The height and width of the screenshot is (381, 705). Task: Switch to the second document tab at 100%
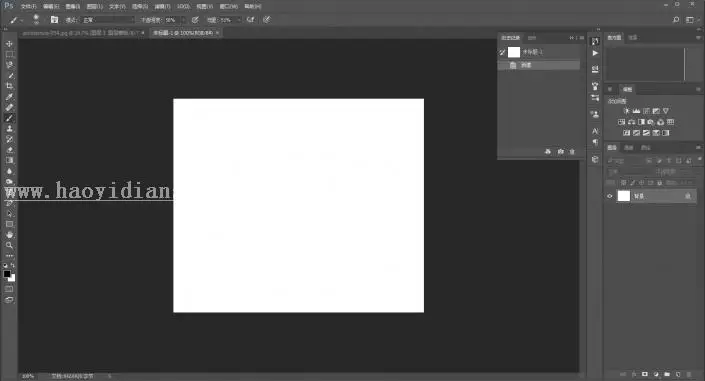(183, 33)
